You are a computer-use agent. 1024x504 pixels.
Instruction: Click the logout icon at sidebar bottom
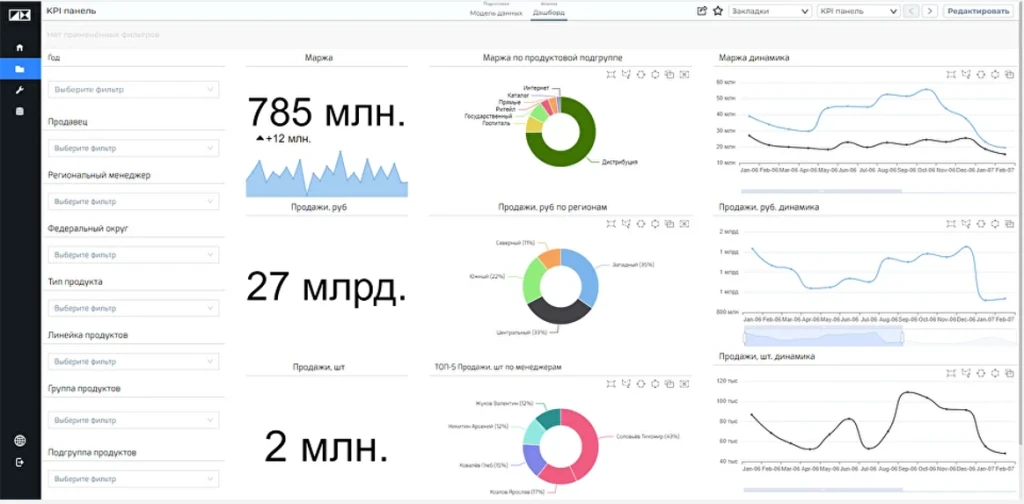[20, 462]
